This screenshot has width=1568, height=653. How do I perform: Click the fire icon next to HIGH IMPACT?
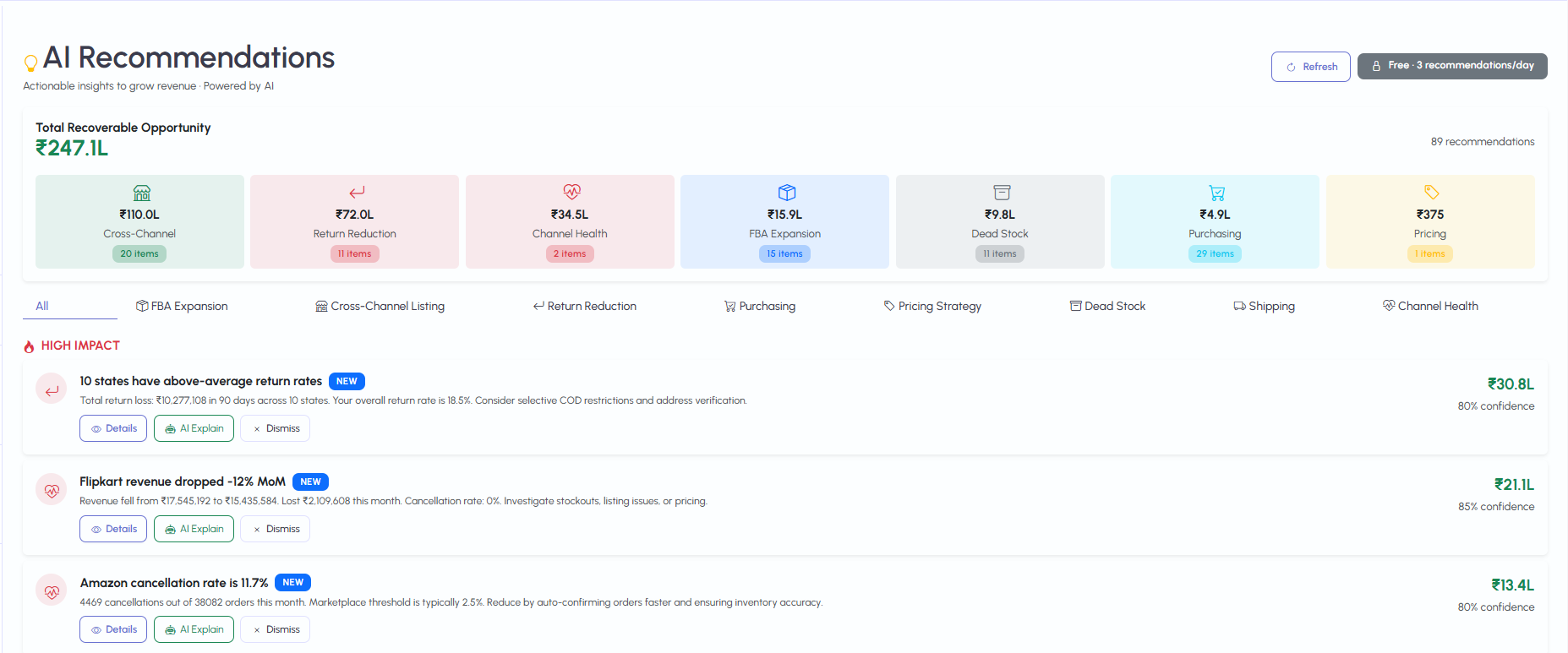(30, 346)
